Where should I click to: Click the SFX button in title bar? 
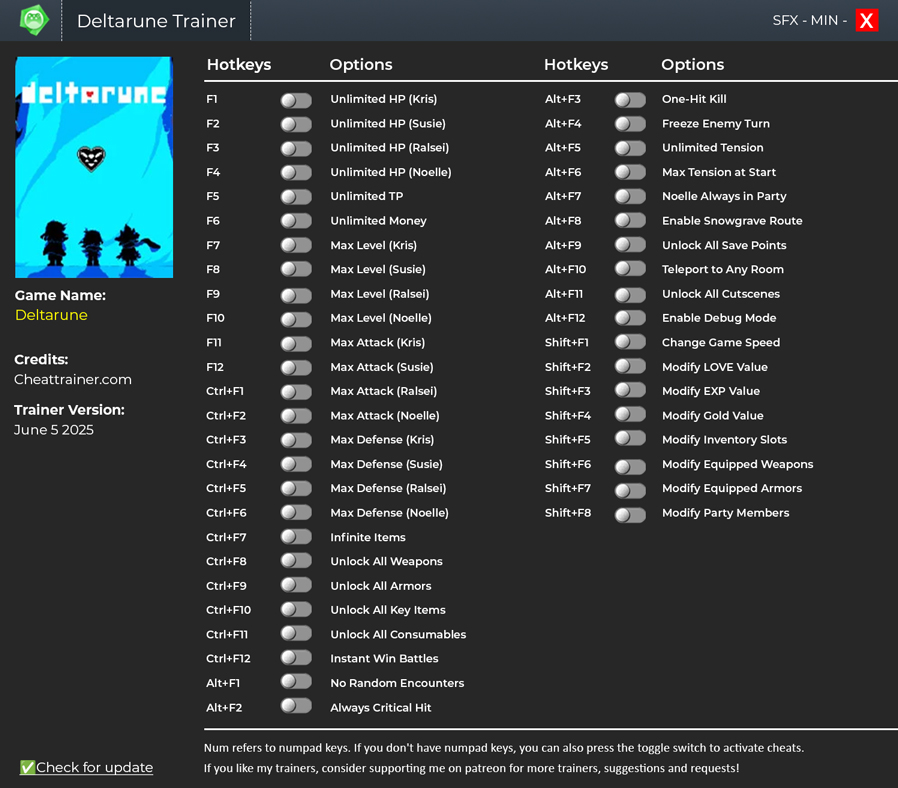785,21
